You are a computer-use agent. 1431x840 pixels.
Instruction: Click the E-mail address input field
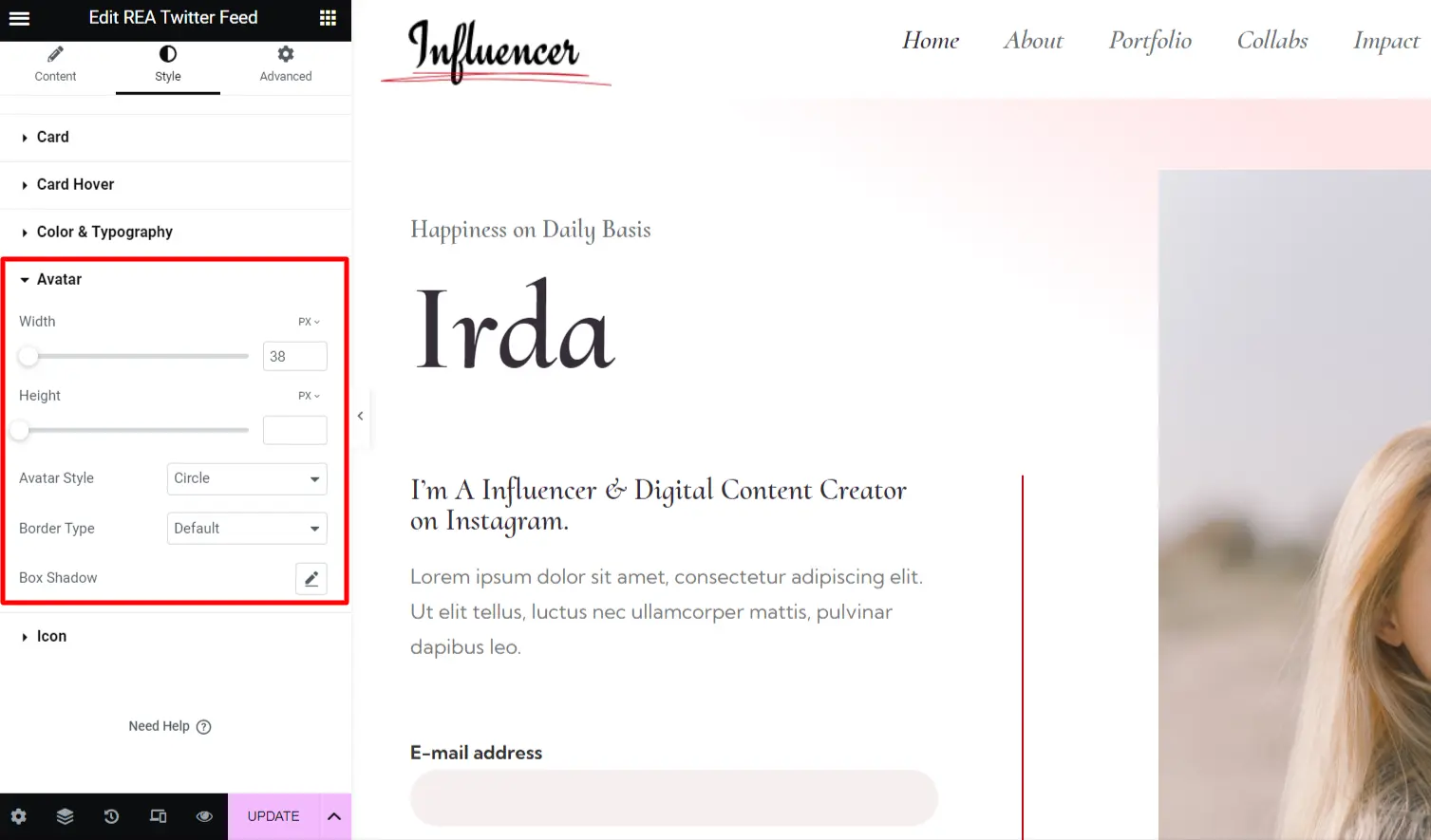674,797
